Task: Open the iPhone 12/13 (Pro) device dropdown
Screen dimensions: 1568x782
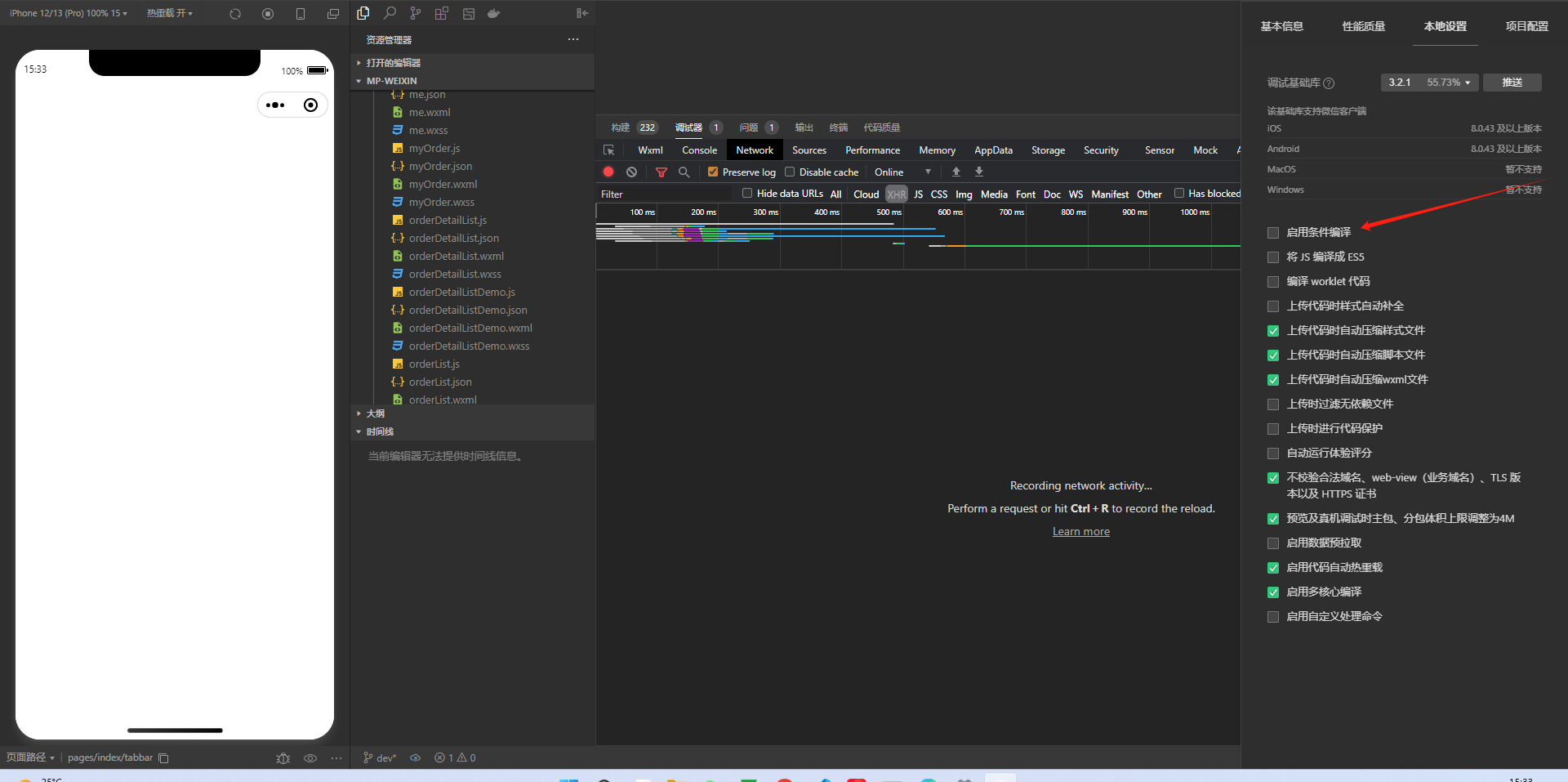Action: click(69, 13)
